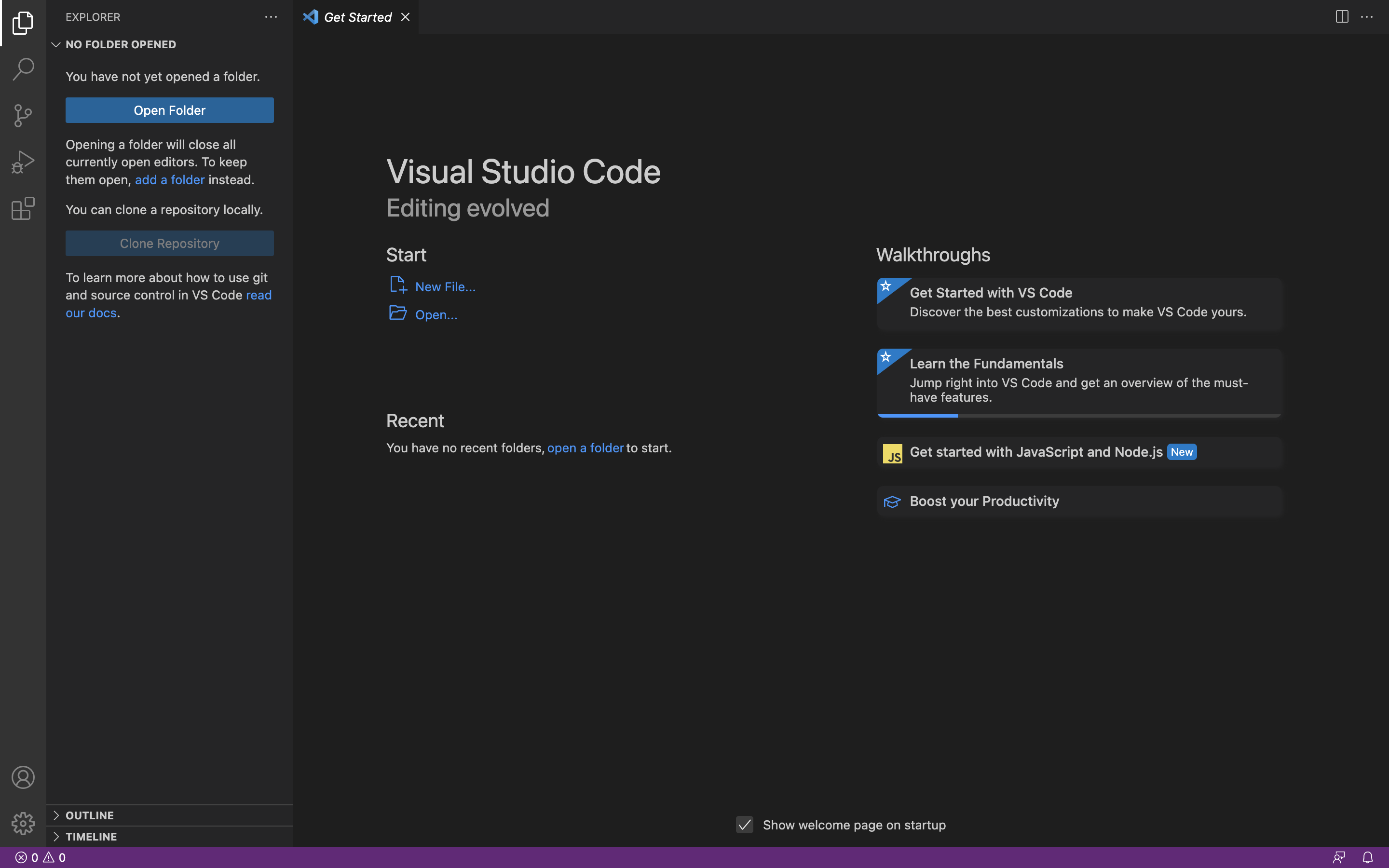1389x868 pixels.
Task: Click the feedback icon in status bar
Action: [x=1339, y=857]
